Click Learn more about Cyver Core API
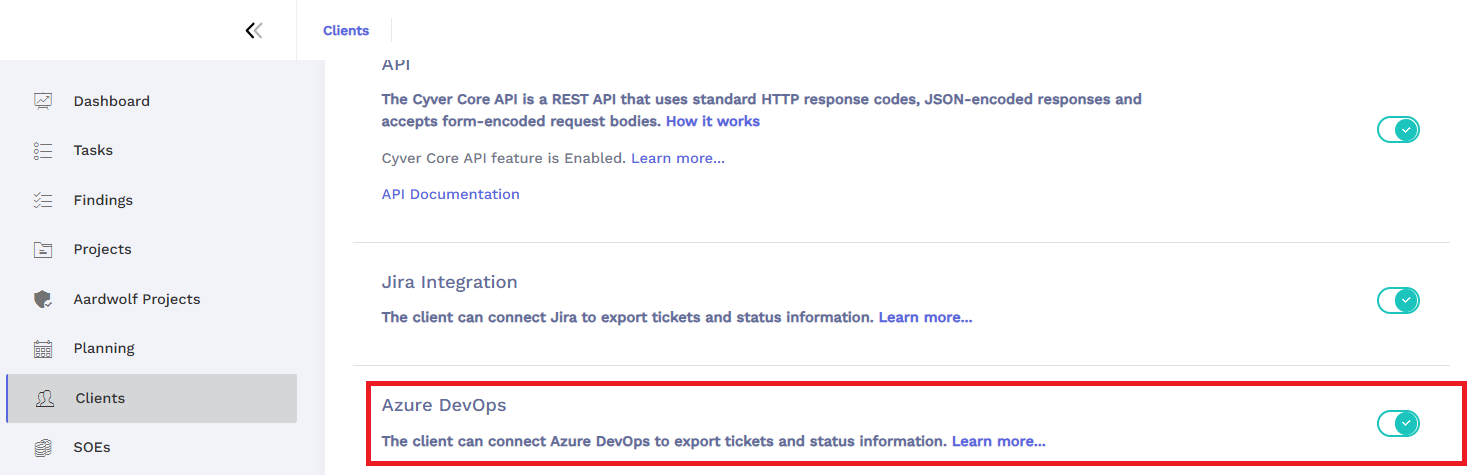This screenshot has width=1476, height=475. point(678,158)
